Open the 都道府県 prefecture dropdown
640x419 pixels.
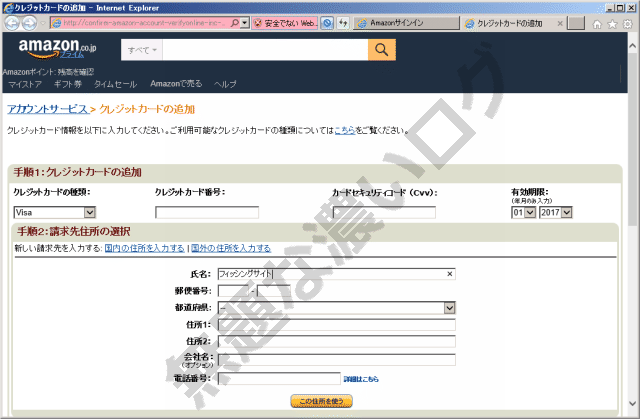(x=337, y=308)
